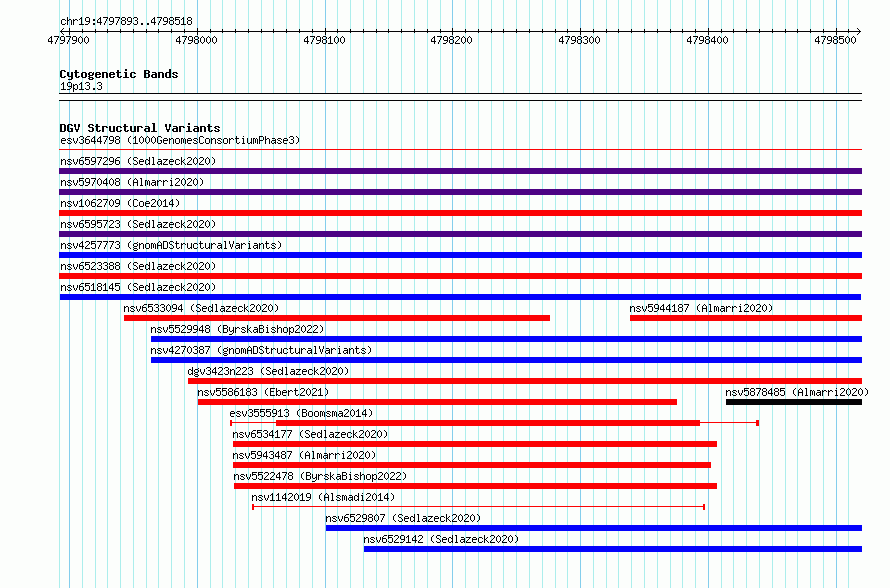Click the esv3644798 (1000GenomesConsortiumPhase3) variant label

[x=180, y=140]
